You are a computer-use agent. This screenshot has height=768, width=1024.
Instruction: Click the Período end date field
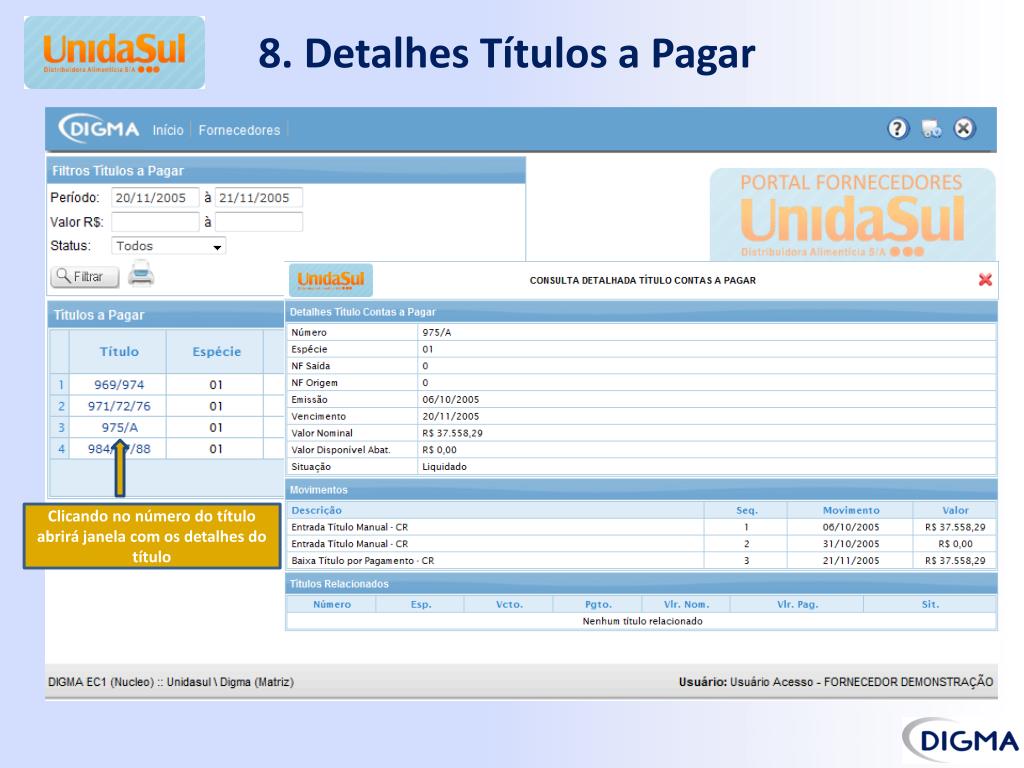[259, 198]
